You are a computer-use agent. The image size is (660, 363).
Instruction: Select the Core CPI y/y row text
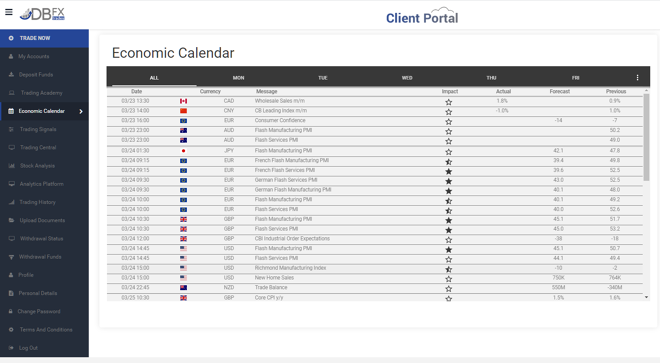point(269,297)
